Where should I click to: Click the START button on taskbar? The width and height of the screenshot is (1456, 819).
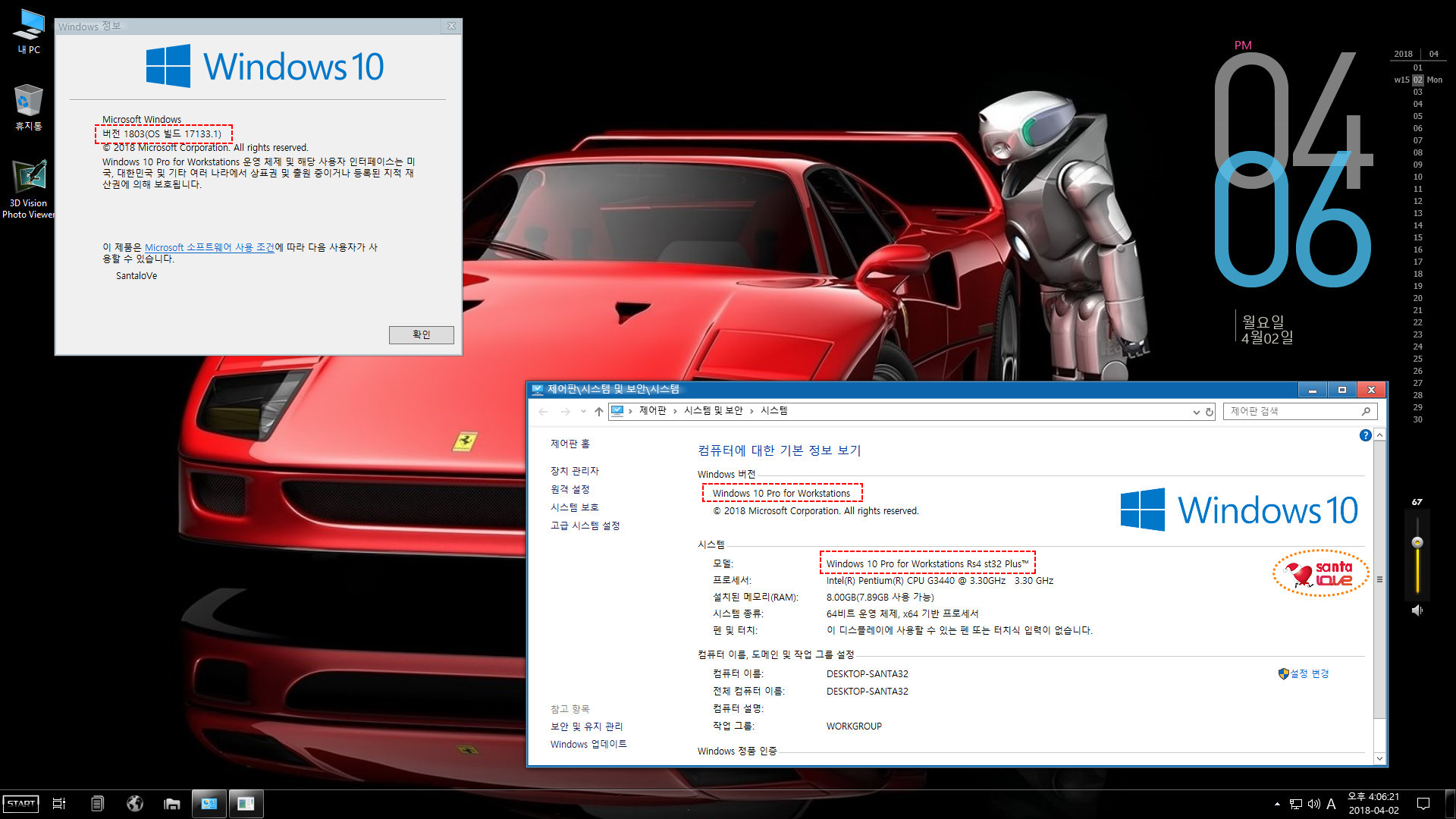[x=21, y=804]
